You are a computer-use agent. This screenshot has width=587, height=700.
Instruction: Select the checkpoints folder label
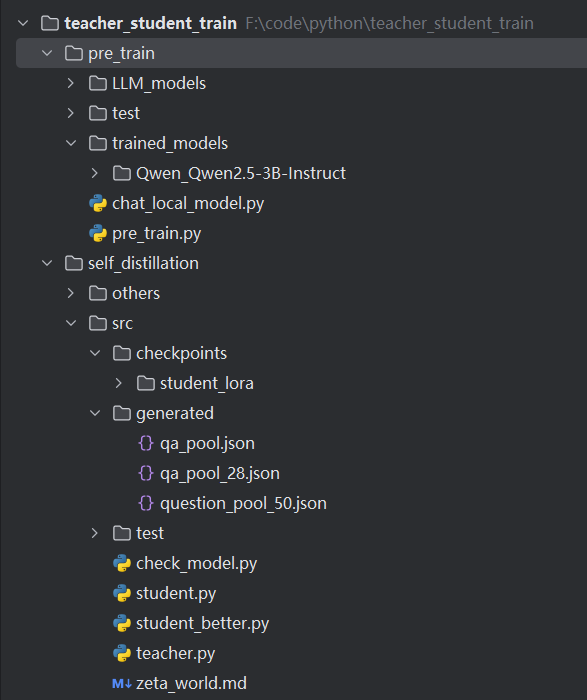pos(181,354)
